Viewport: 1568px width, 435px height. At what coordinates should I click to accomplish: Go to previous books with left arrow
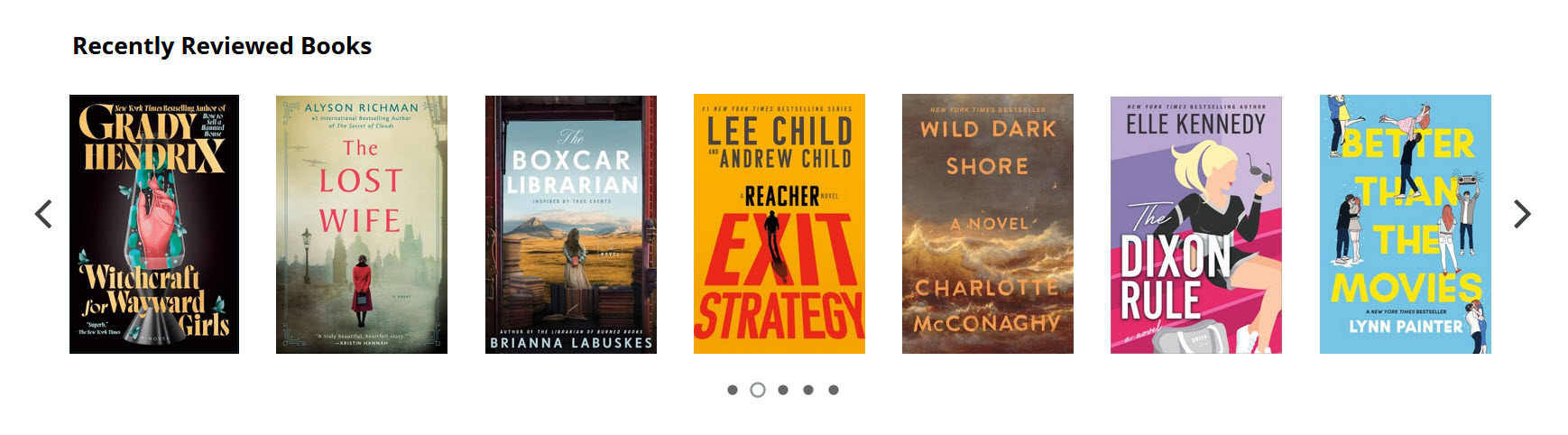[43, 214]
